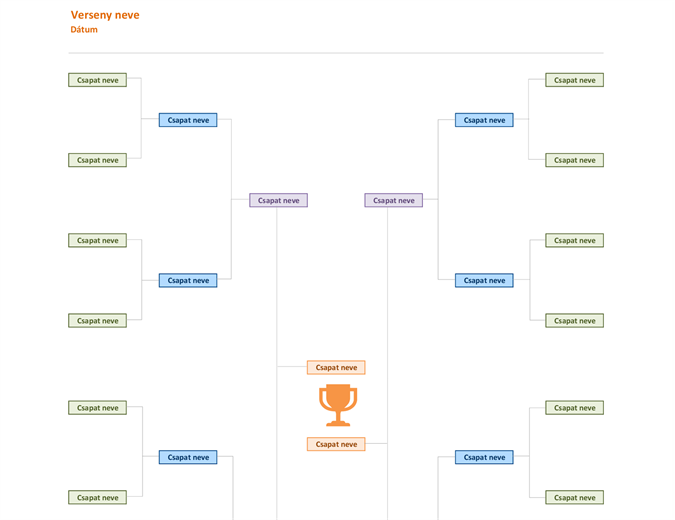Select the left purple semifinal team box

(x=279, y=200)
